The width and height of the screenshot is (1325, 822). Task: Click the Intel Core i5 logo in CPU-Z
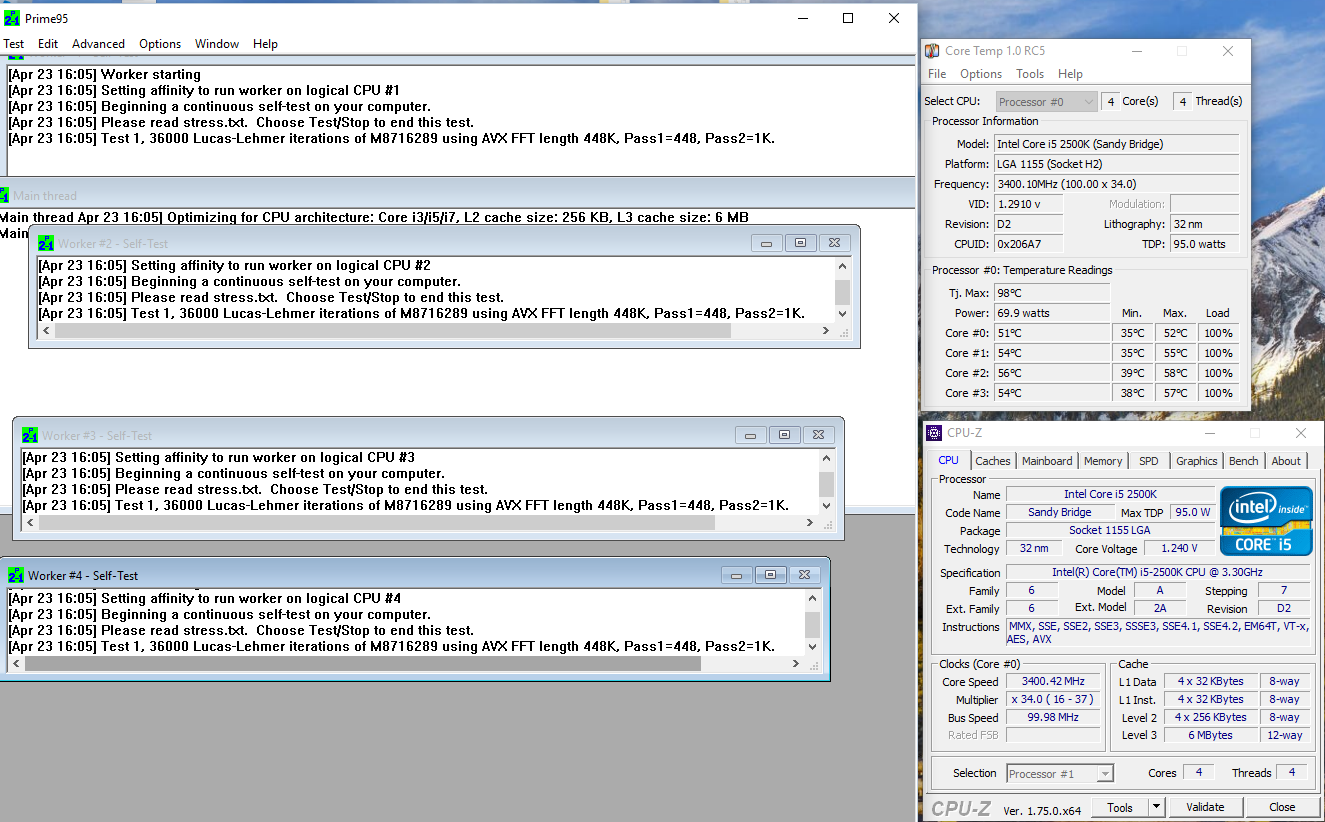(1265, 520)
